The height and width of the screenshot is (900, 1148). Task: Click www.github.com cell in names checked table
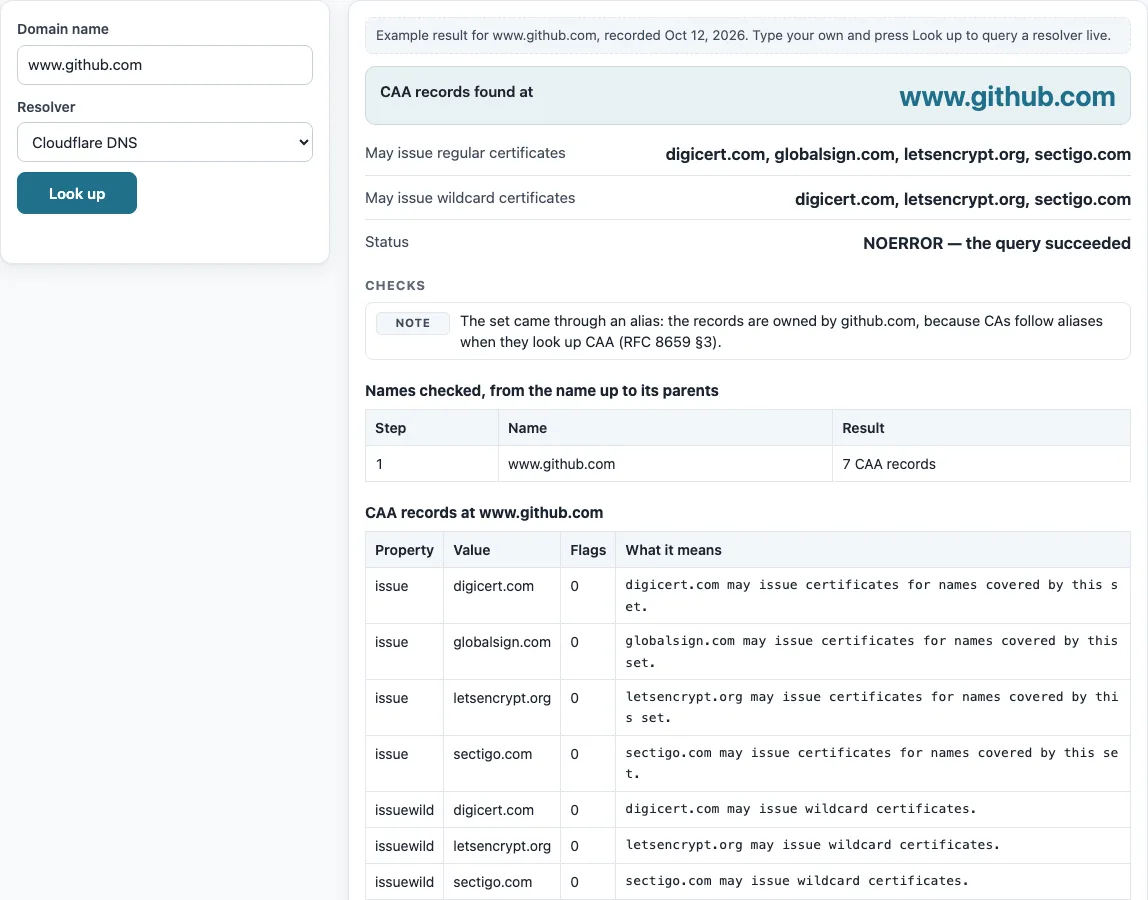(665, 464)
